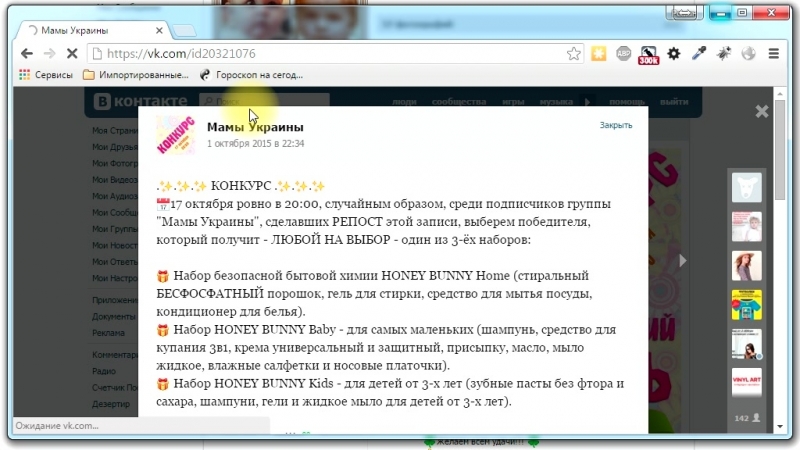Click the page scrollbar down arrow
Screen dimensions: 800x450
point(780,427)
